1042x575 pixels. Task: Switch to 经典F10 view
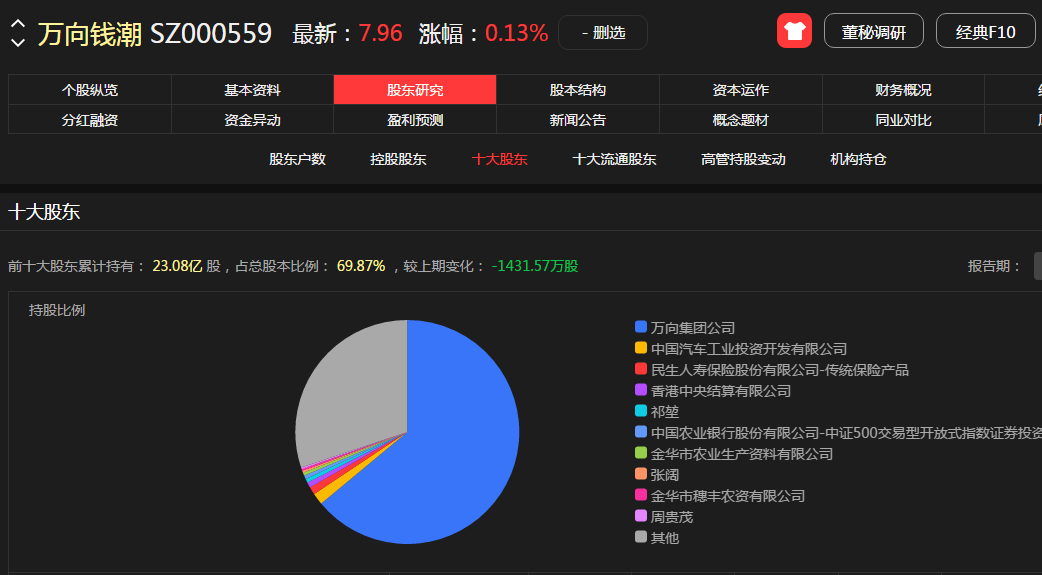pyautogui.click(x=985, y=31)
